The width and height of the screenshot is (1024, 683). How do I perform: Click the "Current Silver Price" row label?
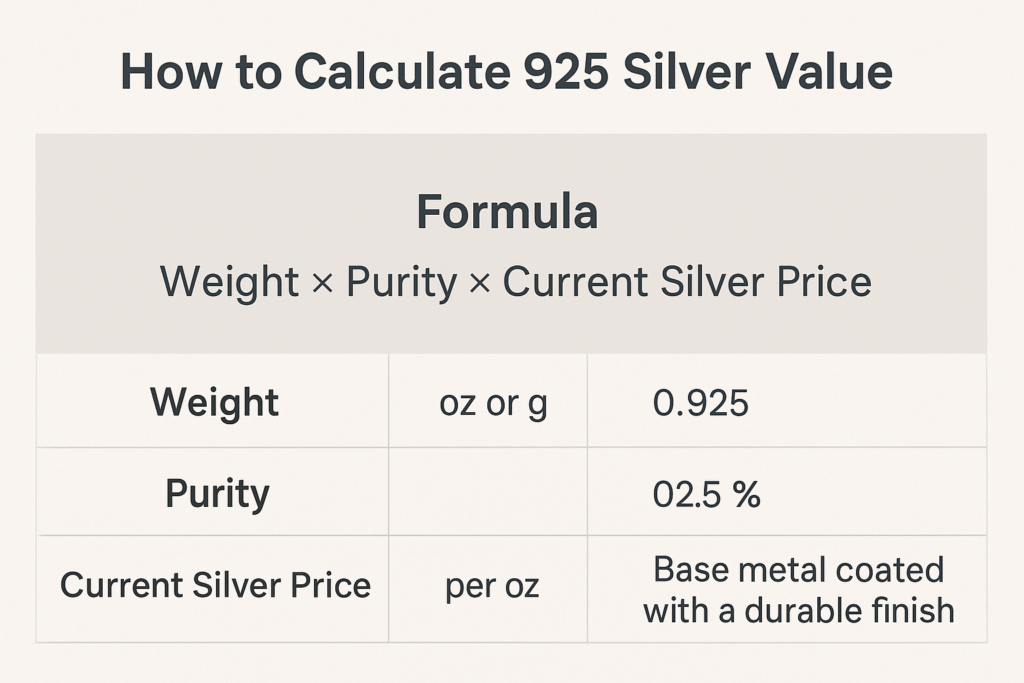(215, 585)
